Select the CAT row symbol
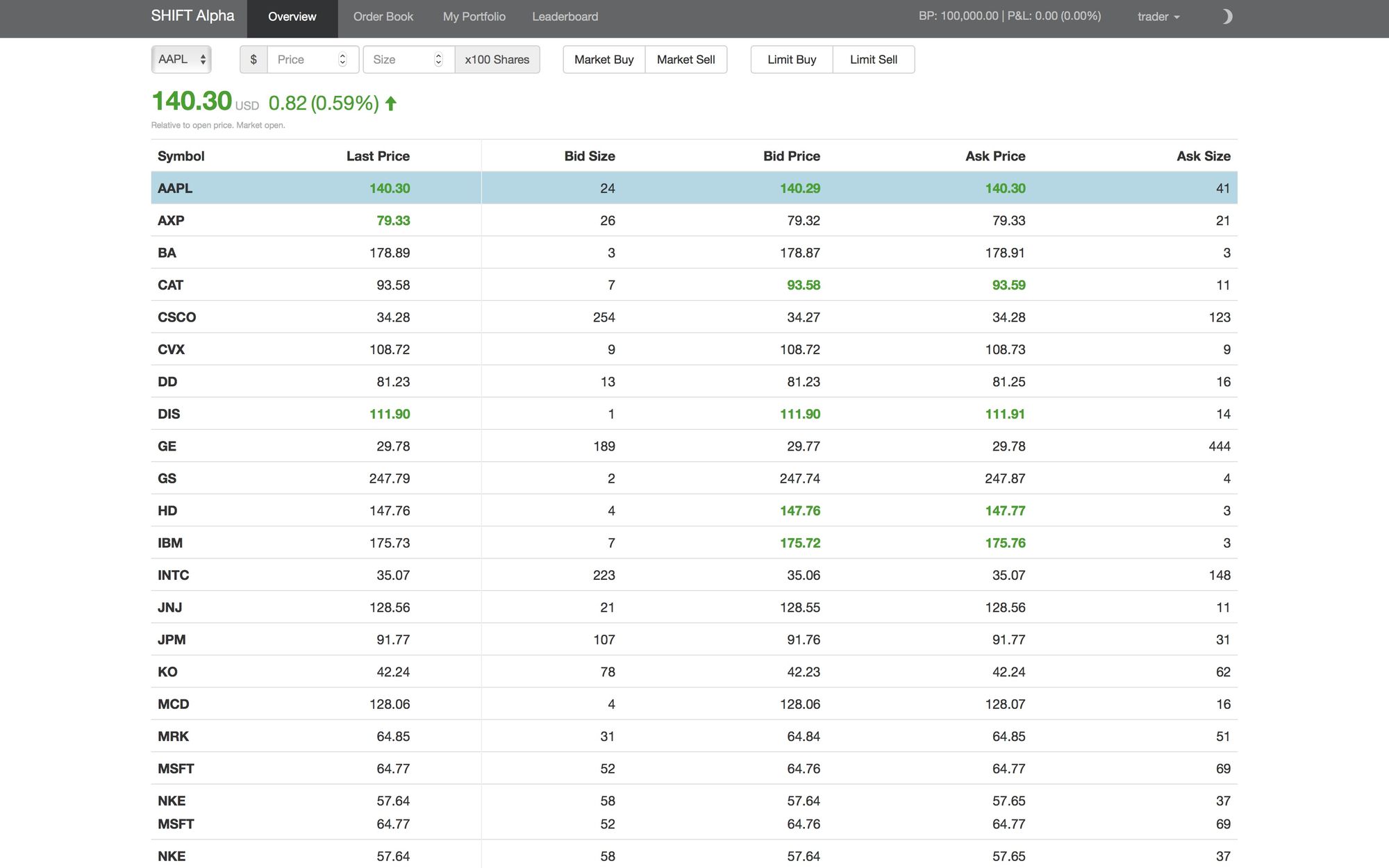The image size is (1389, 868). (170, 285)
